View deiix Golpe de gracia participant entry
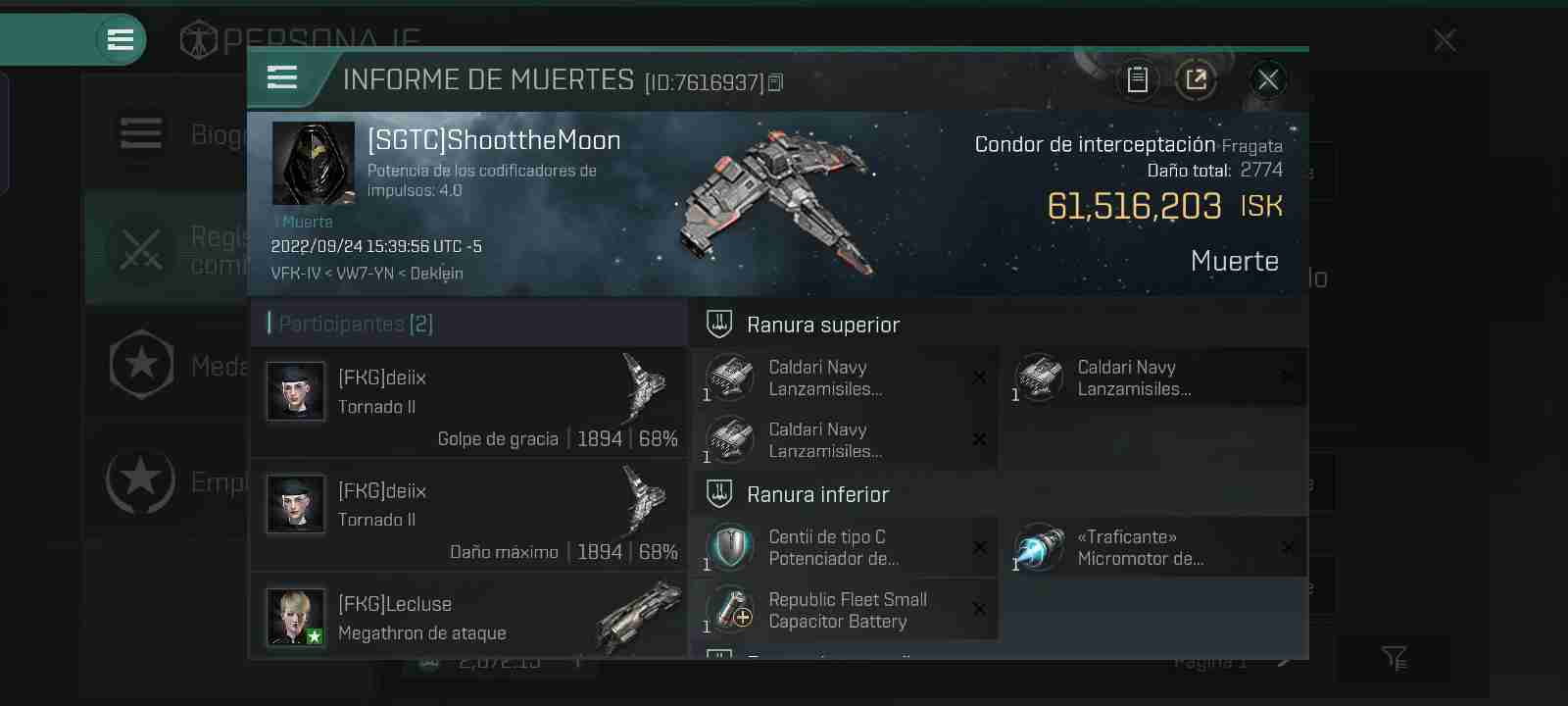1568x706 pixels. (469, 402)
